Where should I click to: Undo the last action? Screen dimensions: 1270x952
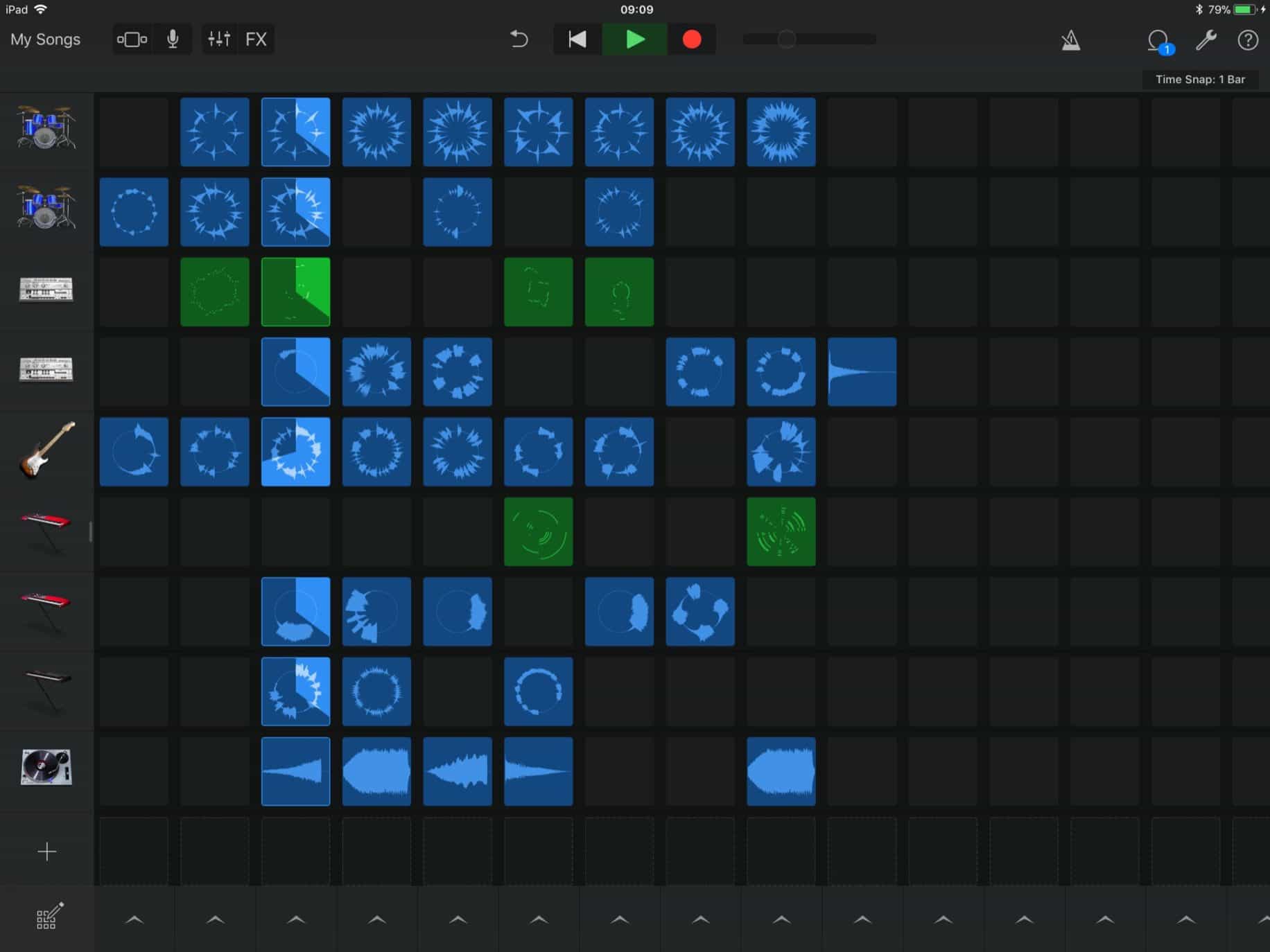(x=519, y=39)
